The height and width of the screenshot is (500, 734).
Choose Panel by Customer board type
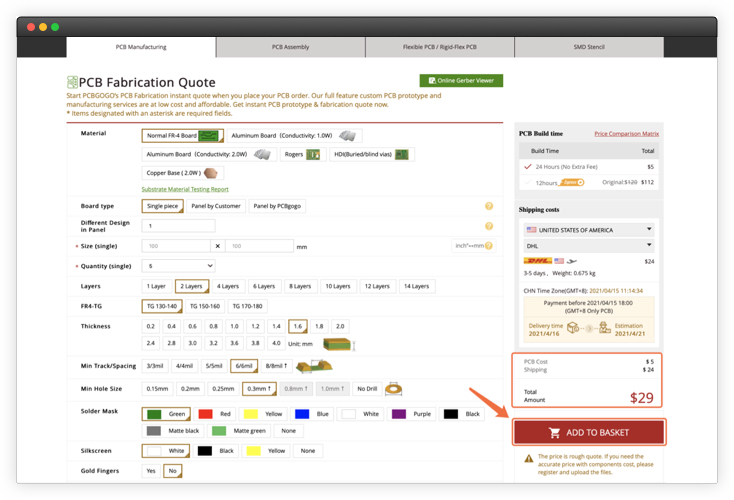point(216,206)
